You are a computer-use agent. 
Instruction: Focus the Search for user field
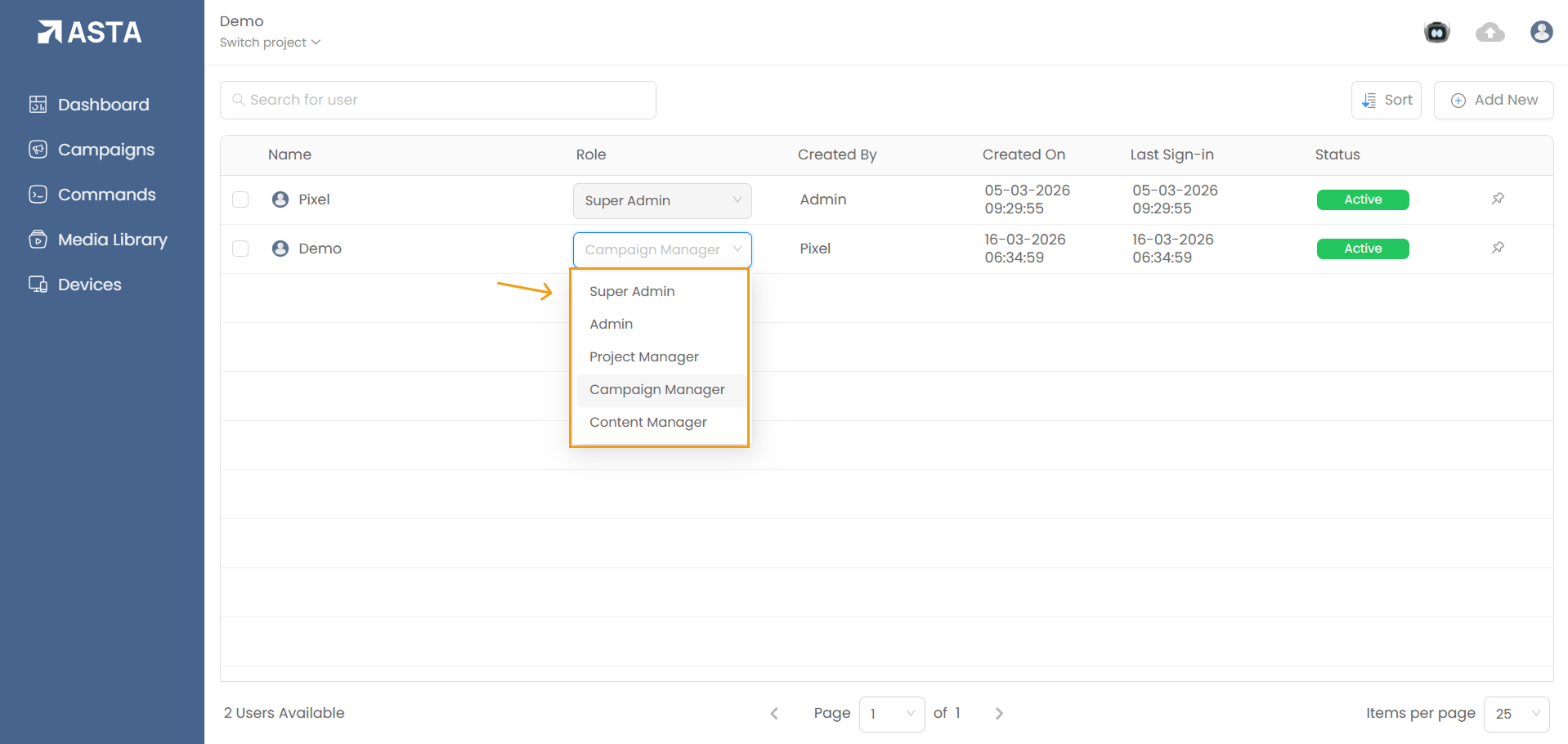pos(438,100)
